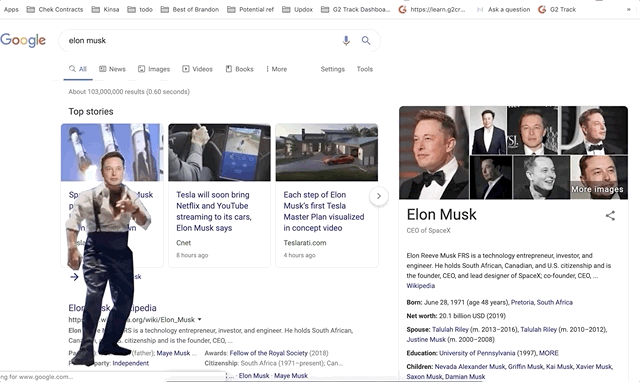
Task: Click the rocket launch story thumbnail
Action: pos(112,152)
